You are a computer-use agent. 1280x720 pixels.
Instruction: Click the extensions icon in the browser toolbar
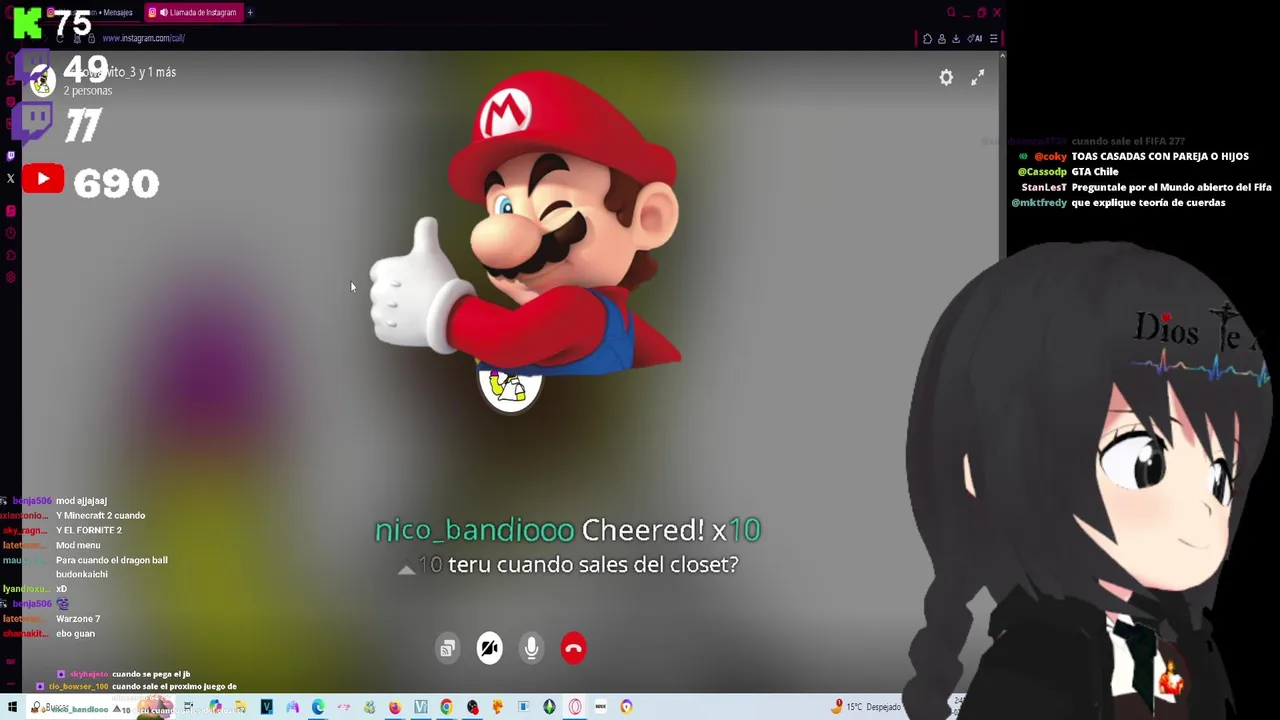tap(927, 39)
